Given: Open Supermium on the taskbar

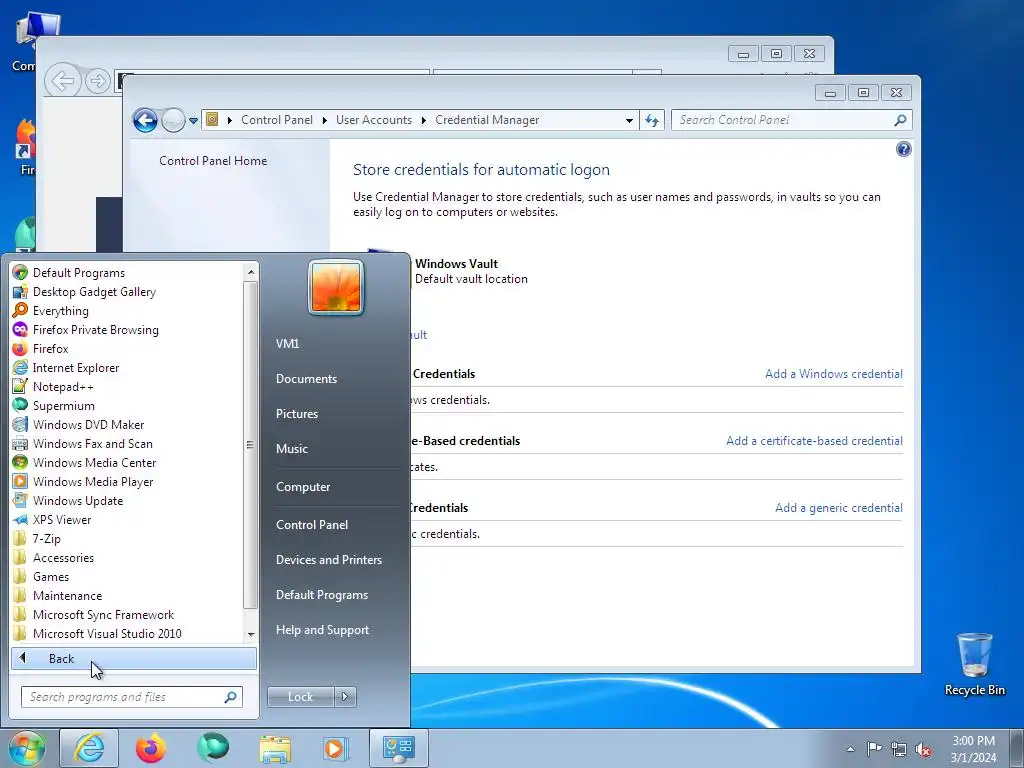Looking at the screenshot, I should pos(213,748).
